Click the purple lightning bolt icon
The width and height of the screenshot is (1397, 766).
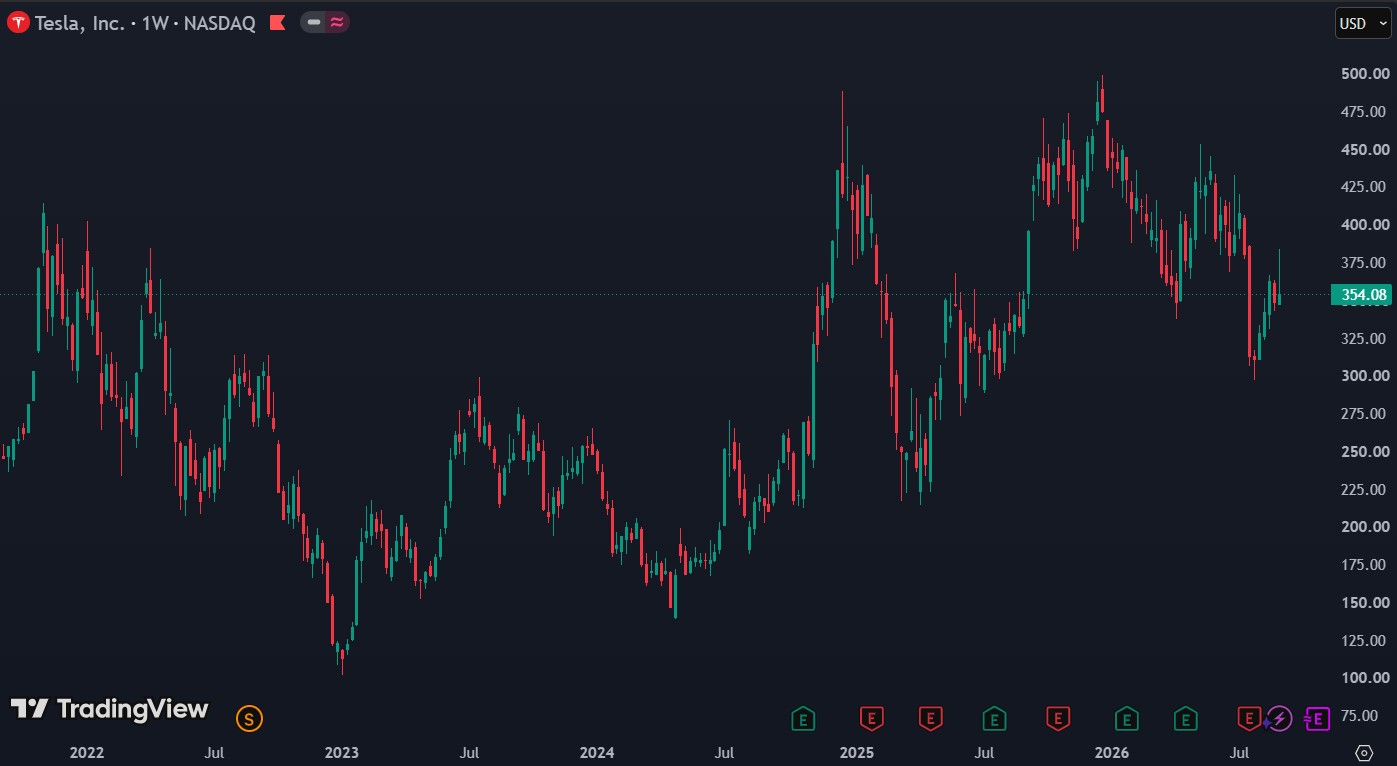1279,718
